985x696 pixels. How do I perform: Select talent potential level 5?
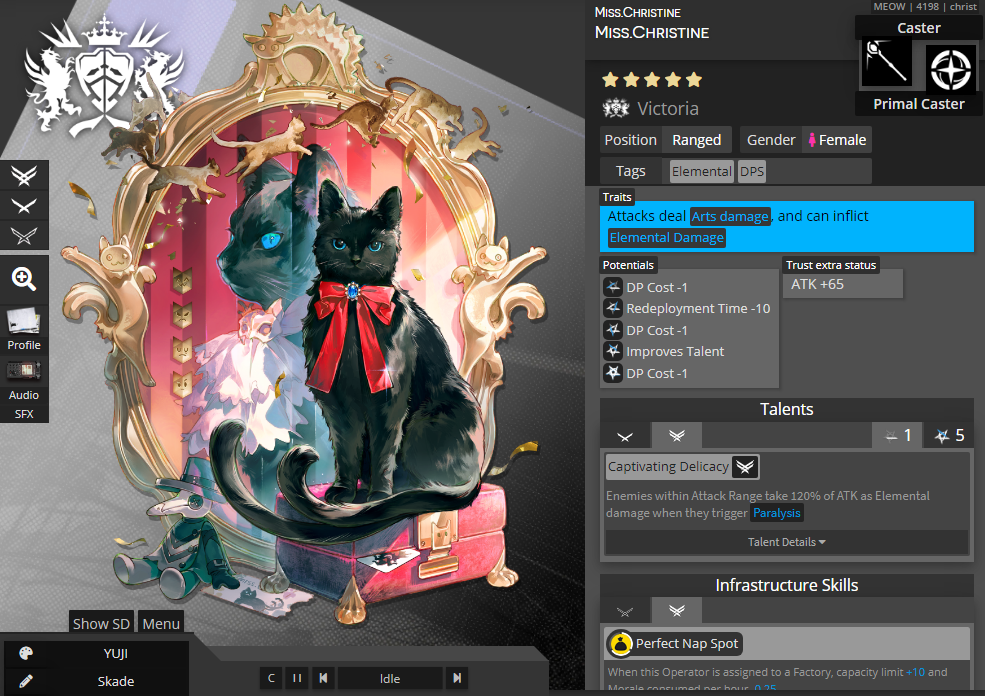(949, 435)
